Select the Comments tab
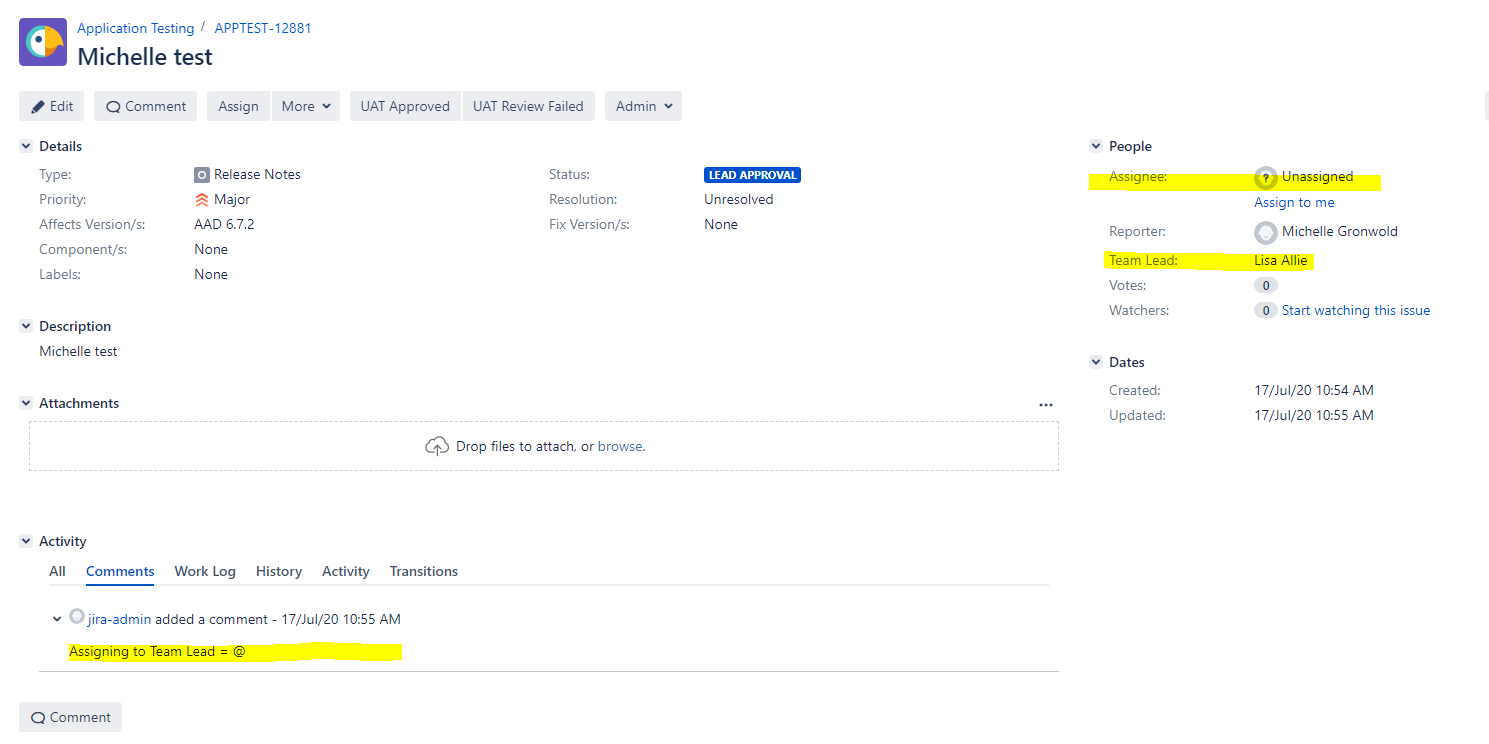 coord(120,572)
